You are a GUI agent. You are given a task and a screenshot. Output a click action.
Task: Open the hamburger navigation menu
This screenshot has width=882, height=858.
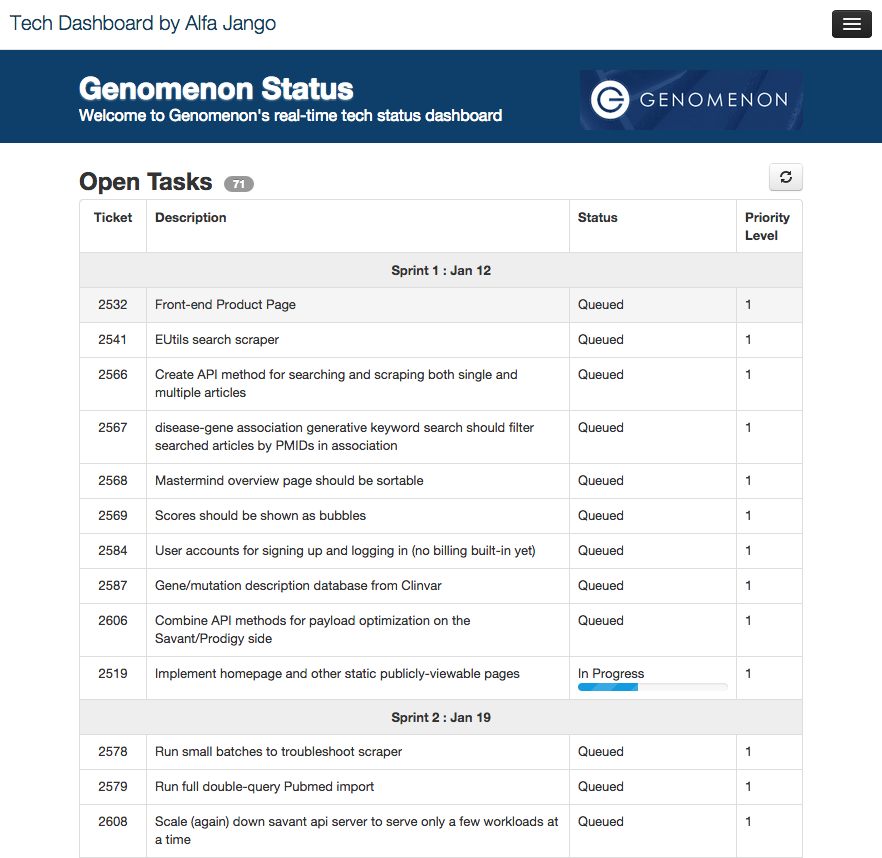pos(851,24)
